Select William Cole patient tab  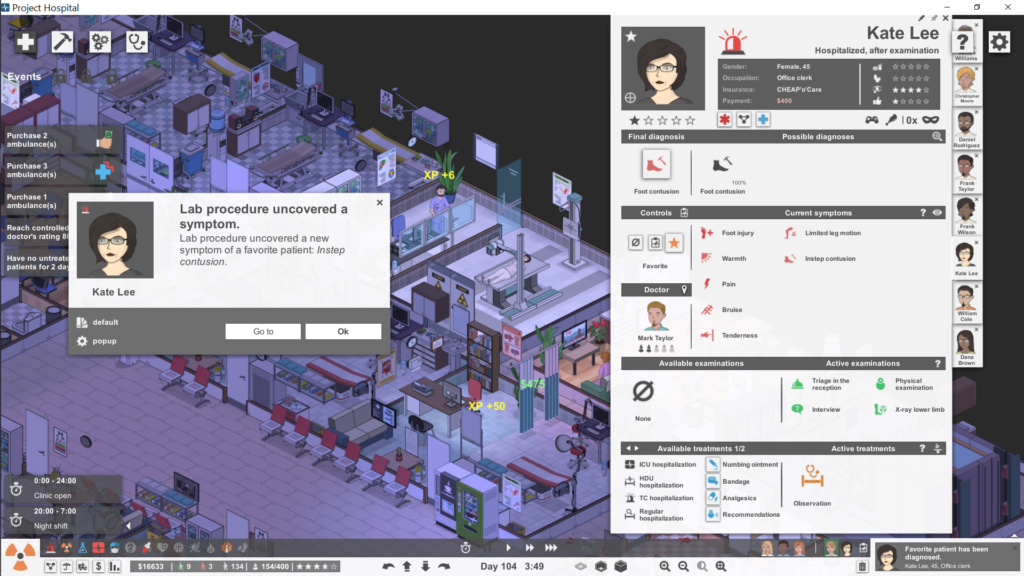point(966,303)
